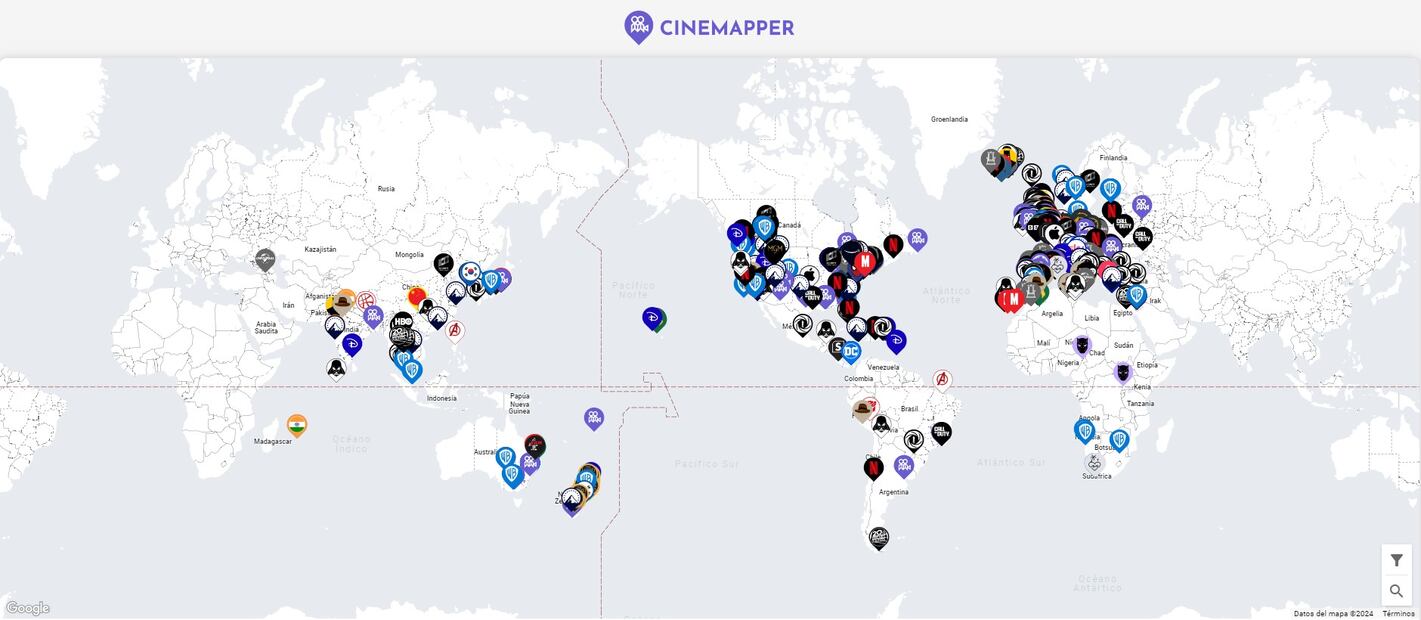This screenshot has width=1421, height=620.
Task: Open South Korea flag marker
Action: tap(469, 271)
